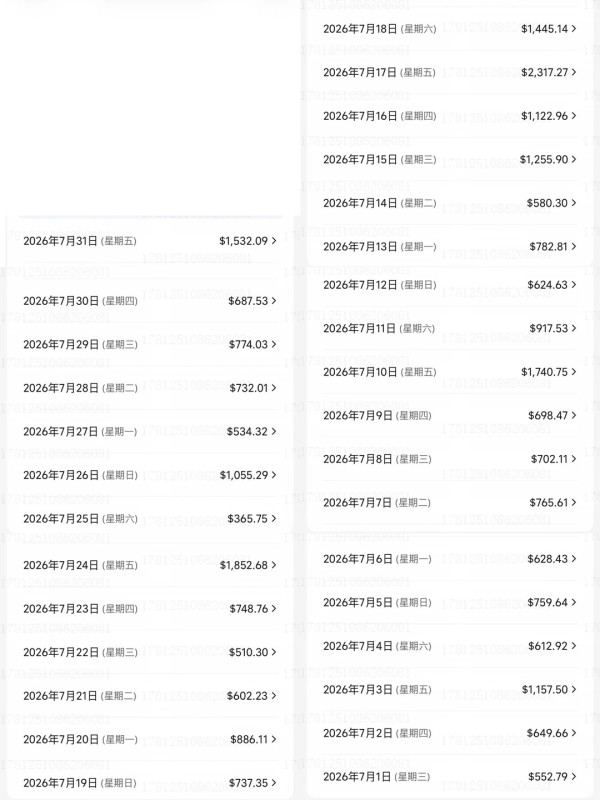The width and height of the screenshot is (600, 800).
Task: Expand the $1,157.50 entry arrow
Action: [x=574, y=689]
